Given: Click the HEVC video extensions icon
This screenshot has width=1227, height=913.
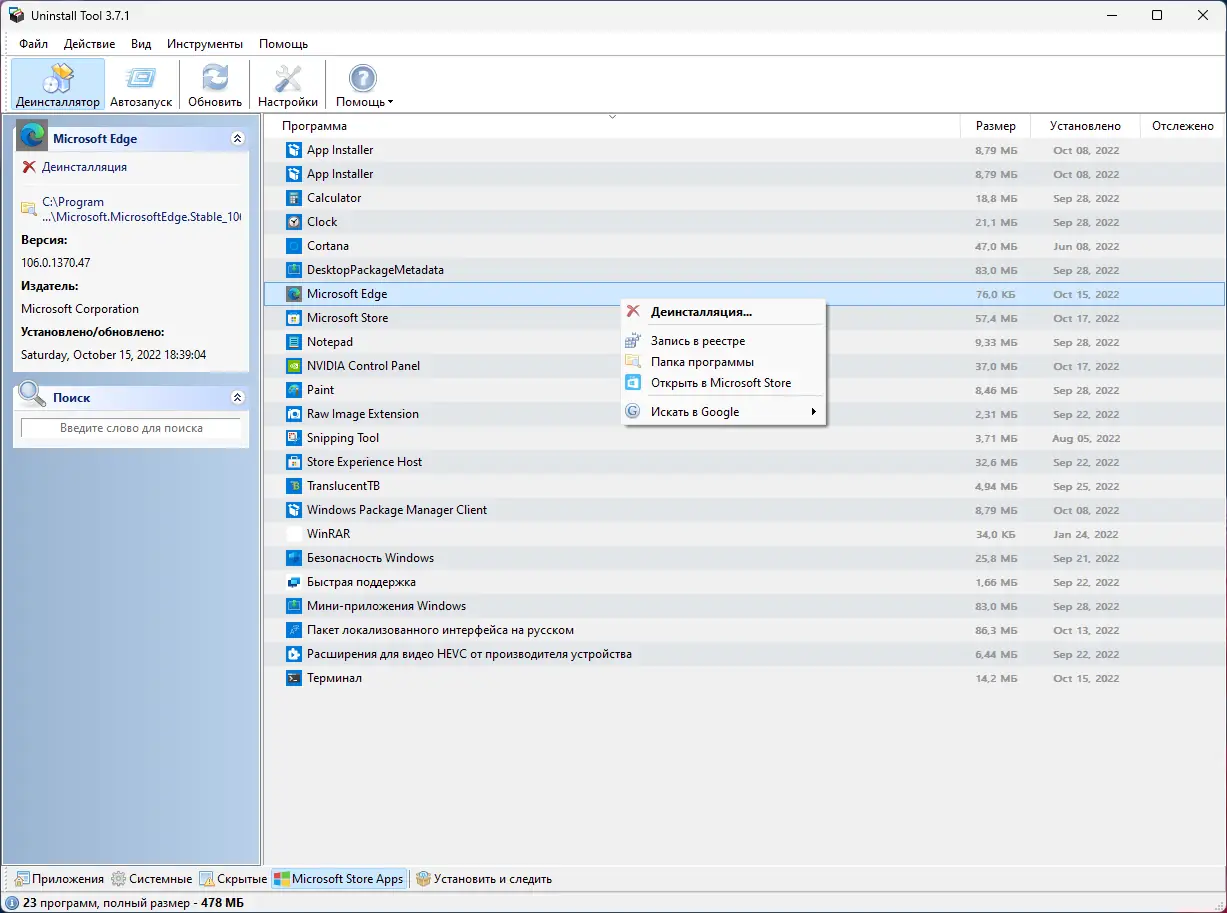Looking at the screenshot, I should (293, 654).
